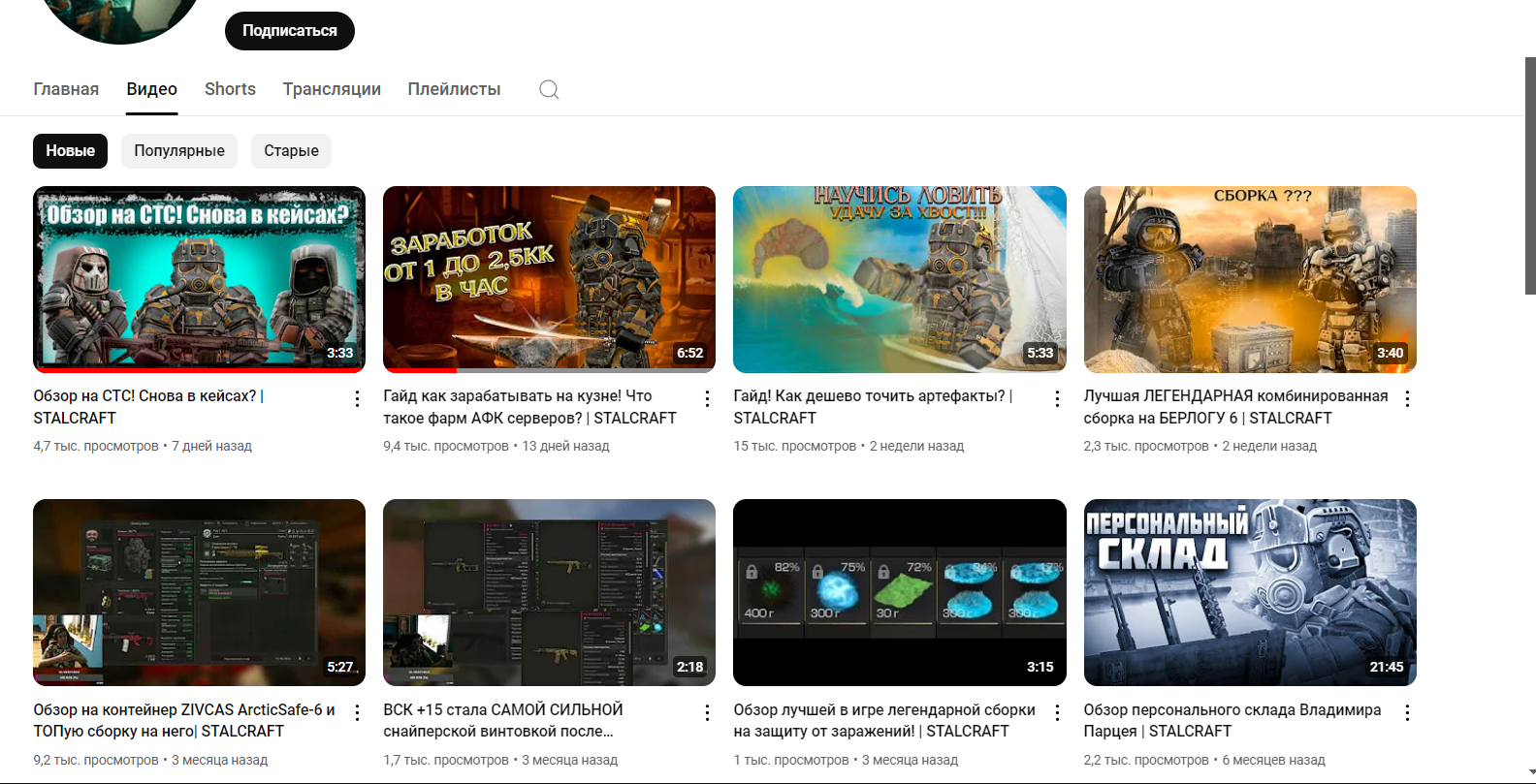This screenshot has height=784, width=1536.
Task: Click the 6:52 duration badge
Action: coord(689,353)
